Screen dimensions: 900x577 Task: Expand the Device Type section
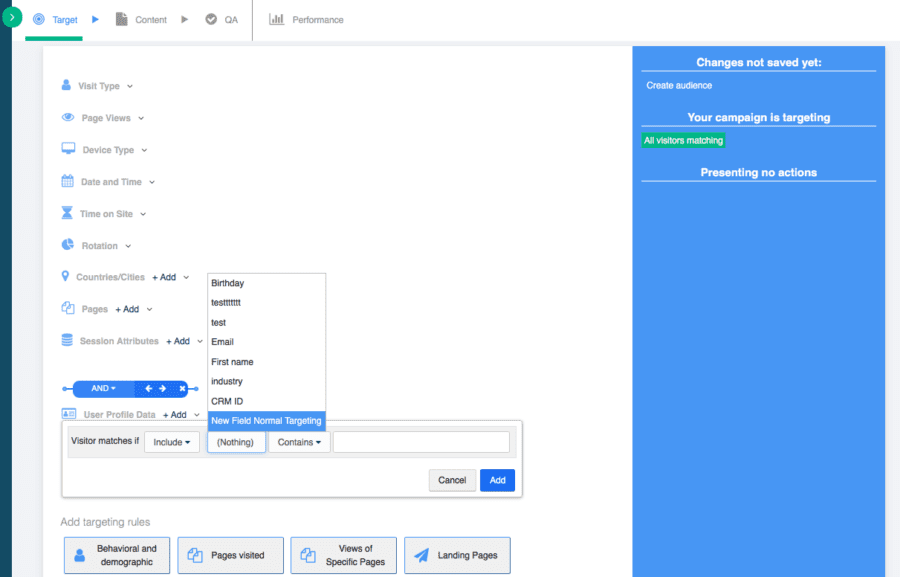click(114, 150)
